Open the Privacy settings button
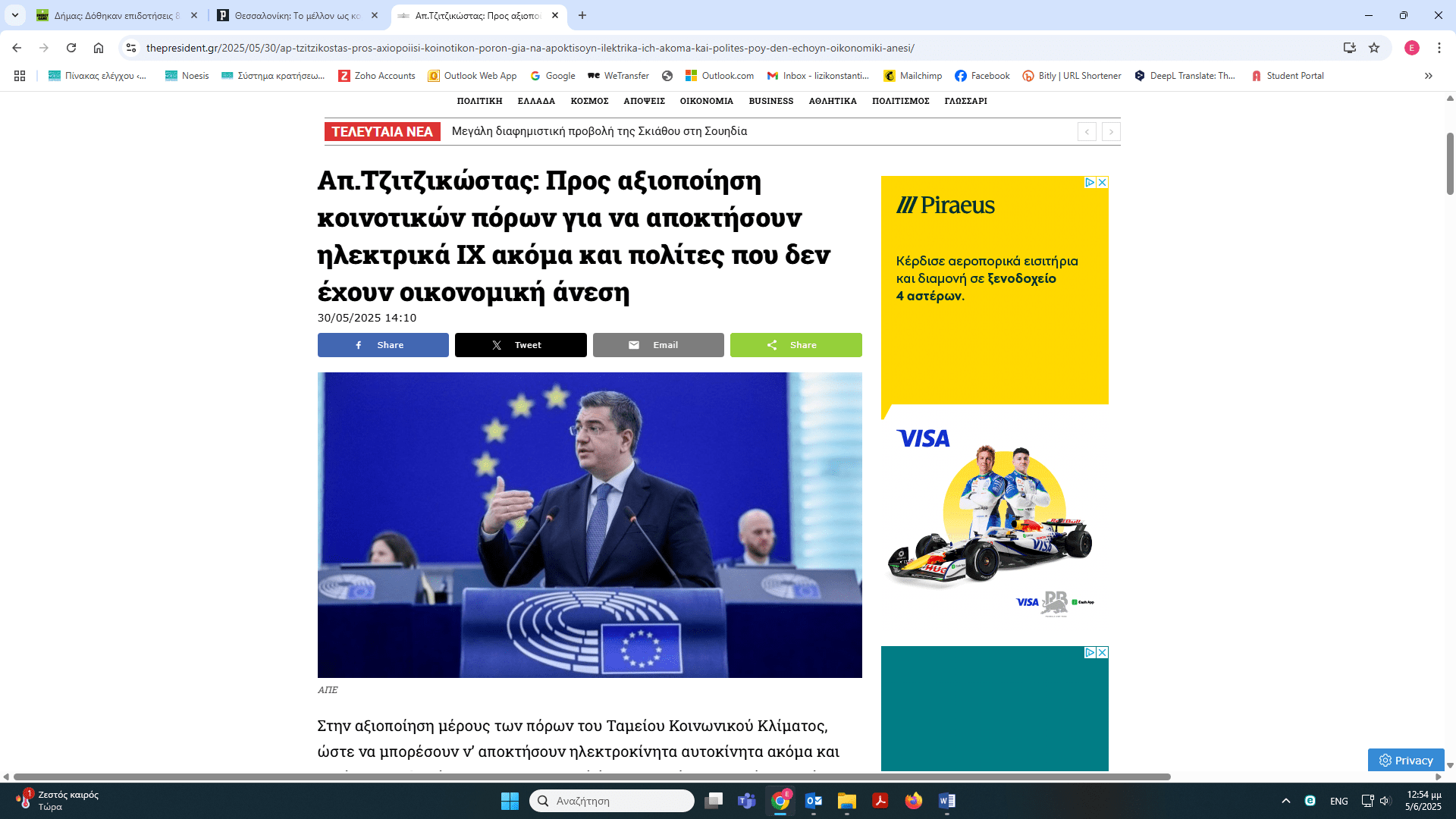This screenshot has width=1456, height=819. tap(1406, 760)
